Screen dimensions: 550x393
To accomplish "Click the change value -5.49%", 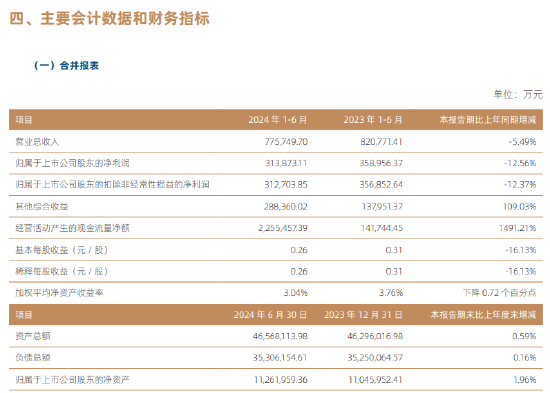I will pyautogui.click(x=522, y=142).
